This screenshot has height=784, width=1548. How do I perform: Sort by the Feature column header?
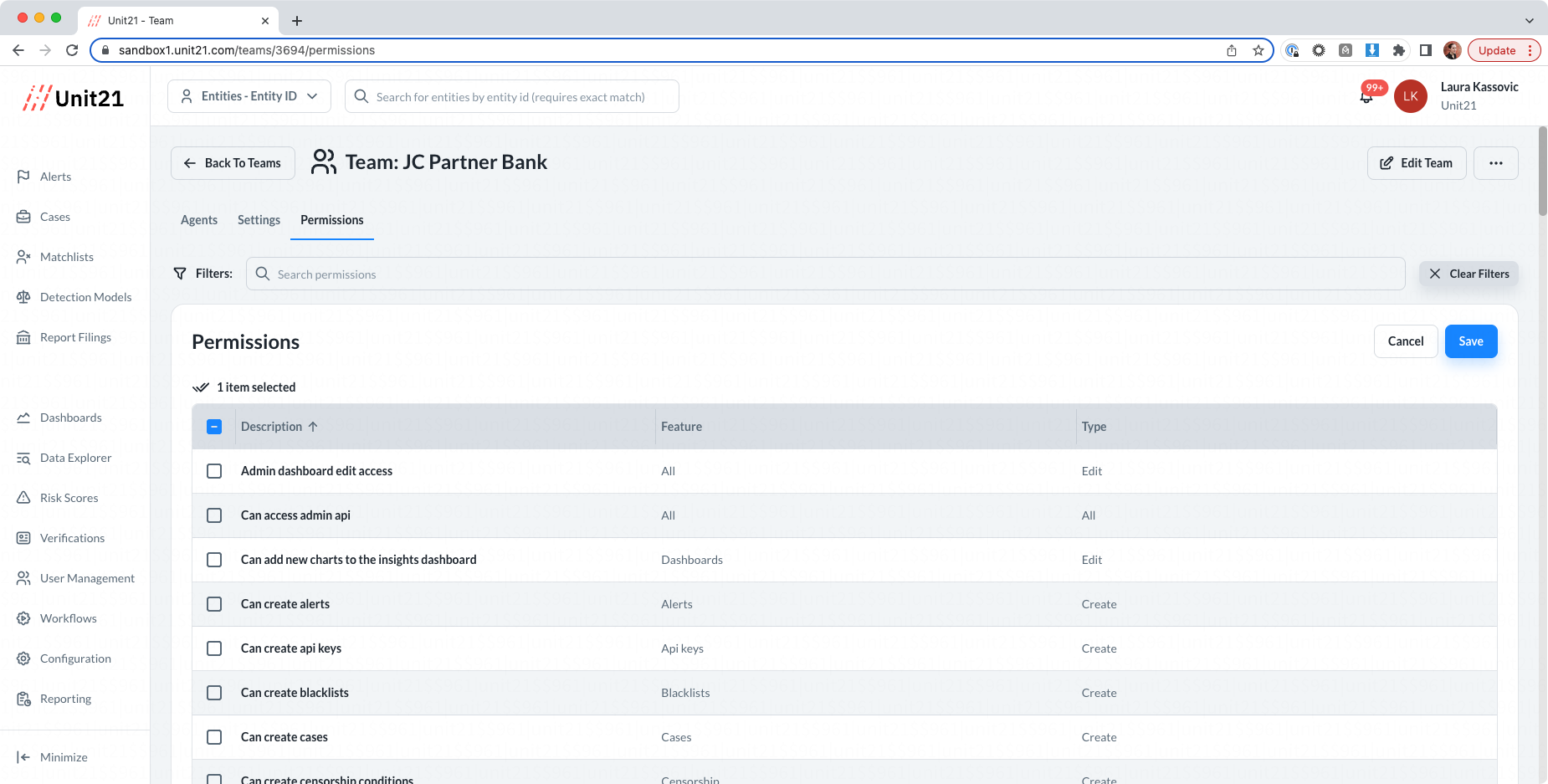[x=681, y=427]
